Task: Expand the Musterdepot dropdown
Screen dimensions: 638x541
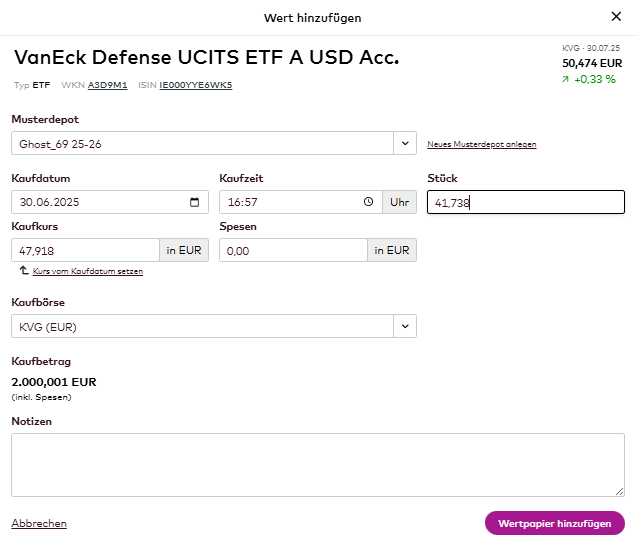Action: point(405,144)
